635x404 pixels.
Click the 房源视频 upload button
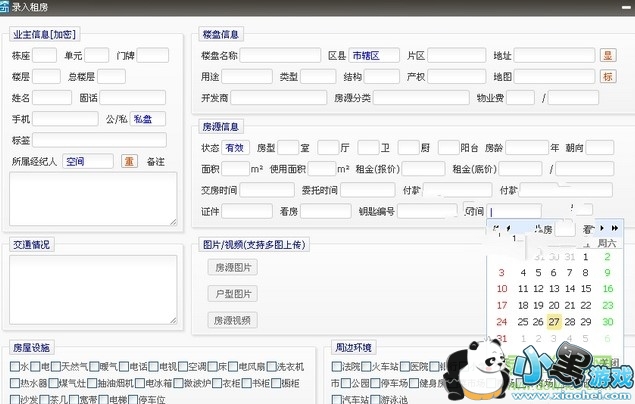coord(231,320)
